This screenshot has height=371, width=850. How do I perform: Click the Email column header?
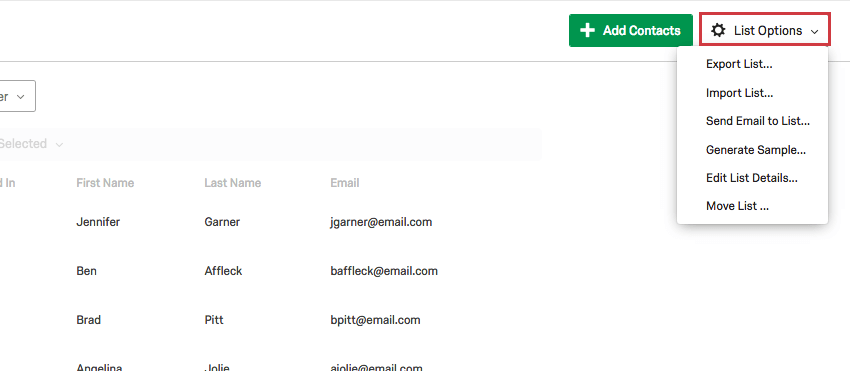[345, 183]
